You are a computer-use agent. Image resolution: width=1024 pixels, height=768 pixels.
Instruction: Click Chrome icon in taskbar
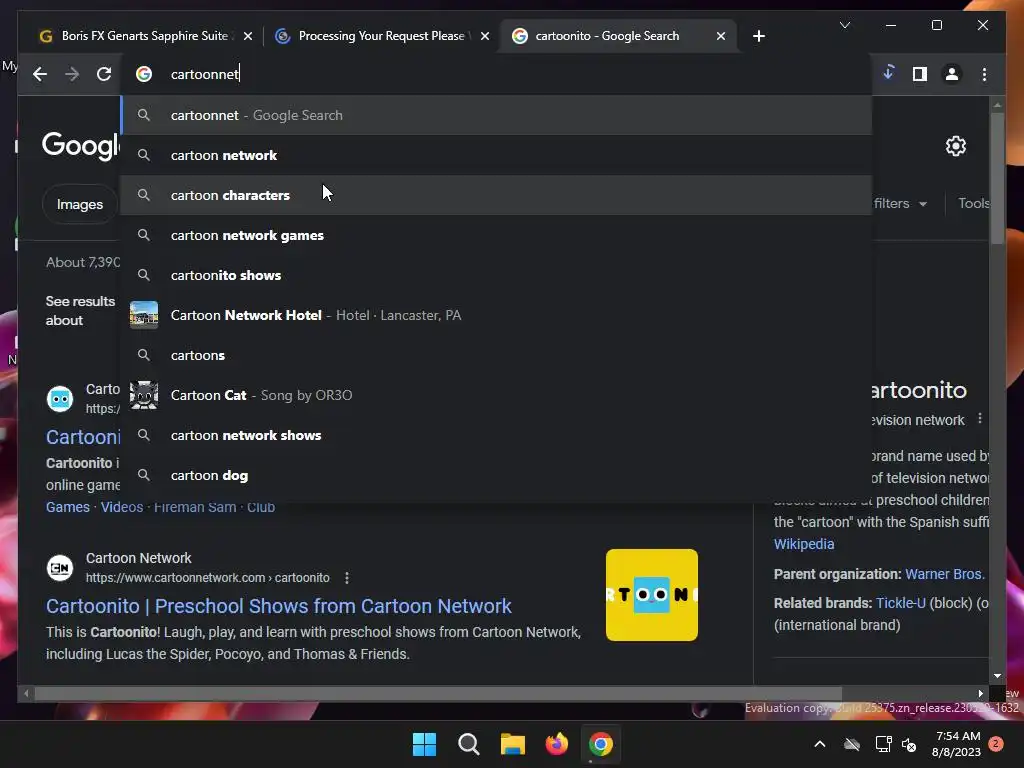(601, 744)
